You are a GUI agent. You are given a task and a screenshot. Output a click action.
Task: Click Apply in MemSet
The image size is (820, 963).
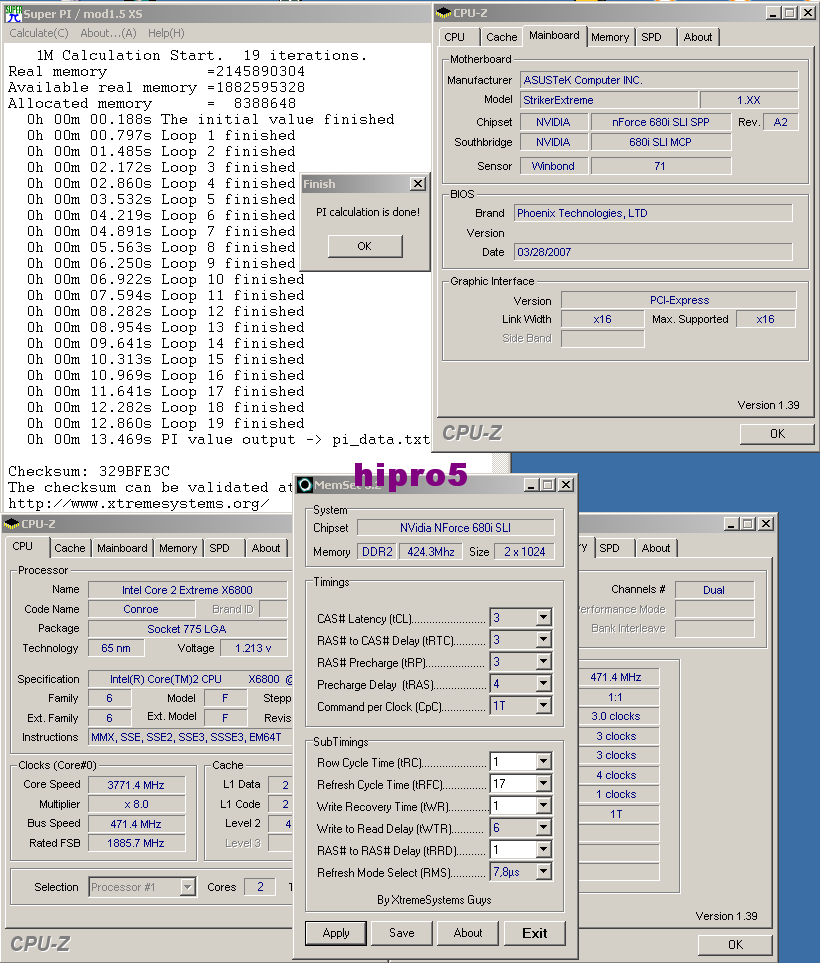(x=336, y=933)
